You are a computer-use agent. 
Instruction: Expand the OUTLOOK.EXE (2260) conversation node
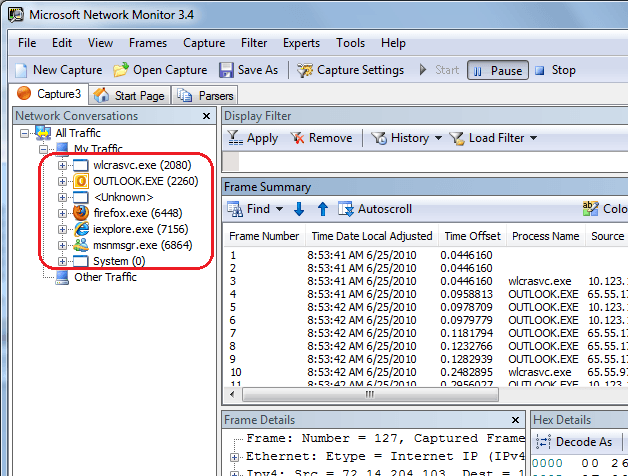[63, 181]
